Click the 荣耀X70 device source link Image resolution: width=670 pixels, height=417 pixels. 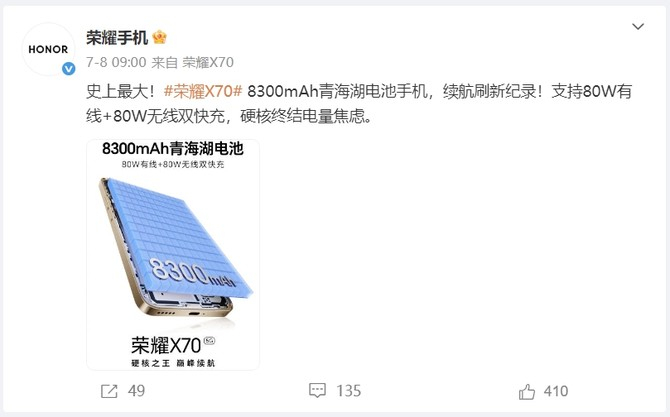208,62
